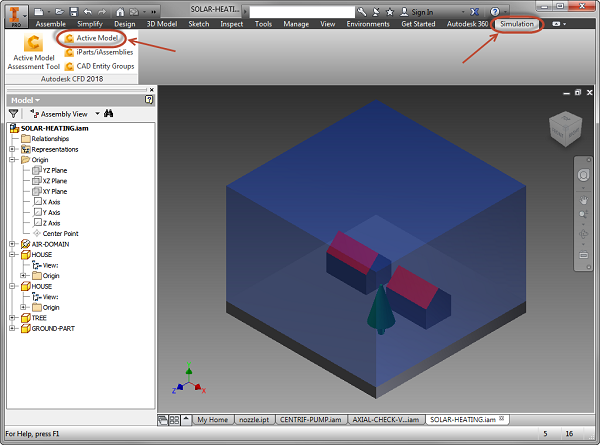Select the GROUND-PART tree item
Viewport: 600px width, 445px height.
(x=52, y=328)
